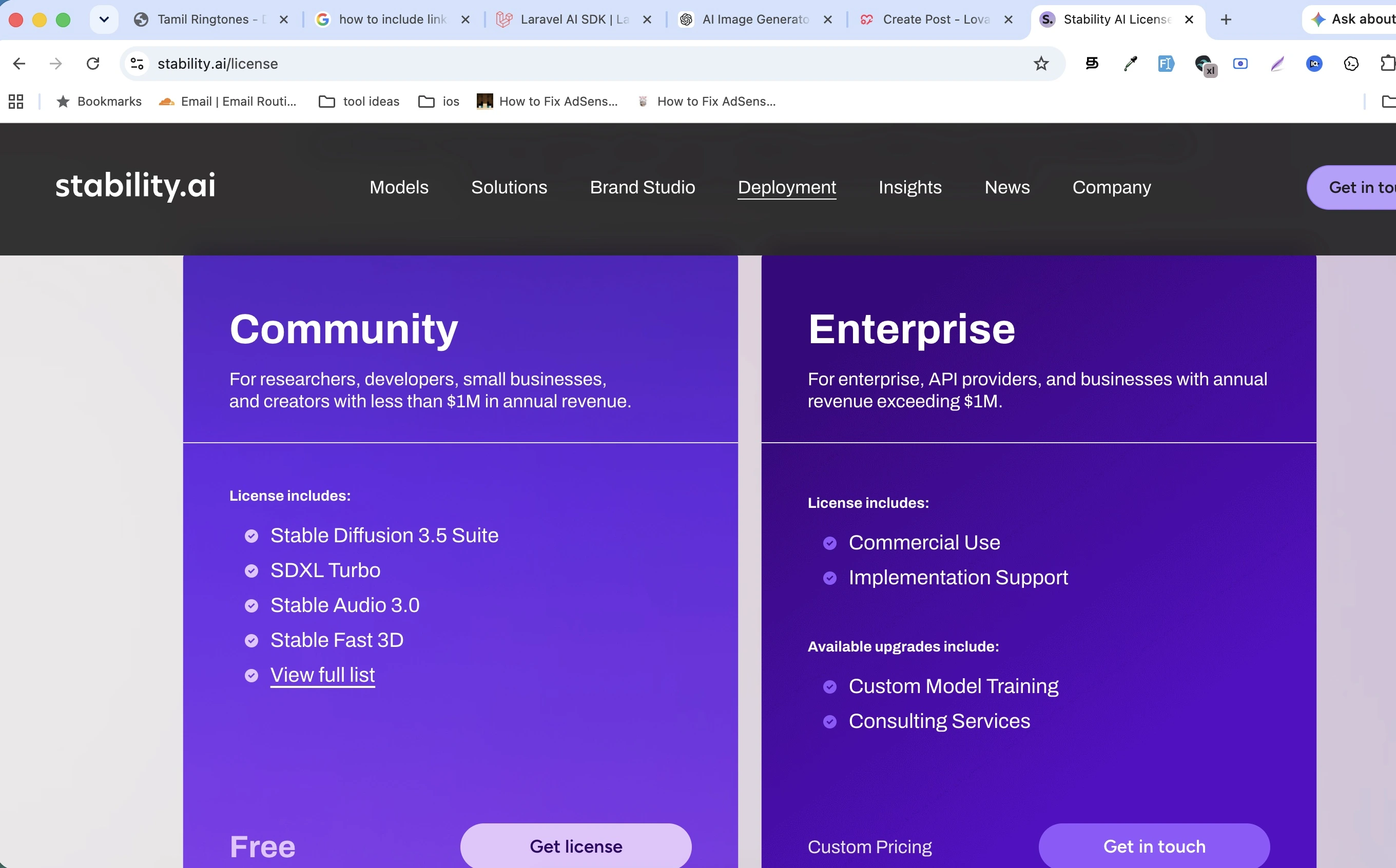The image size is (1396, 868).
Task: Open Brand Studio nav item
Action: 642,187
